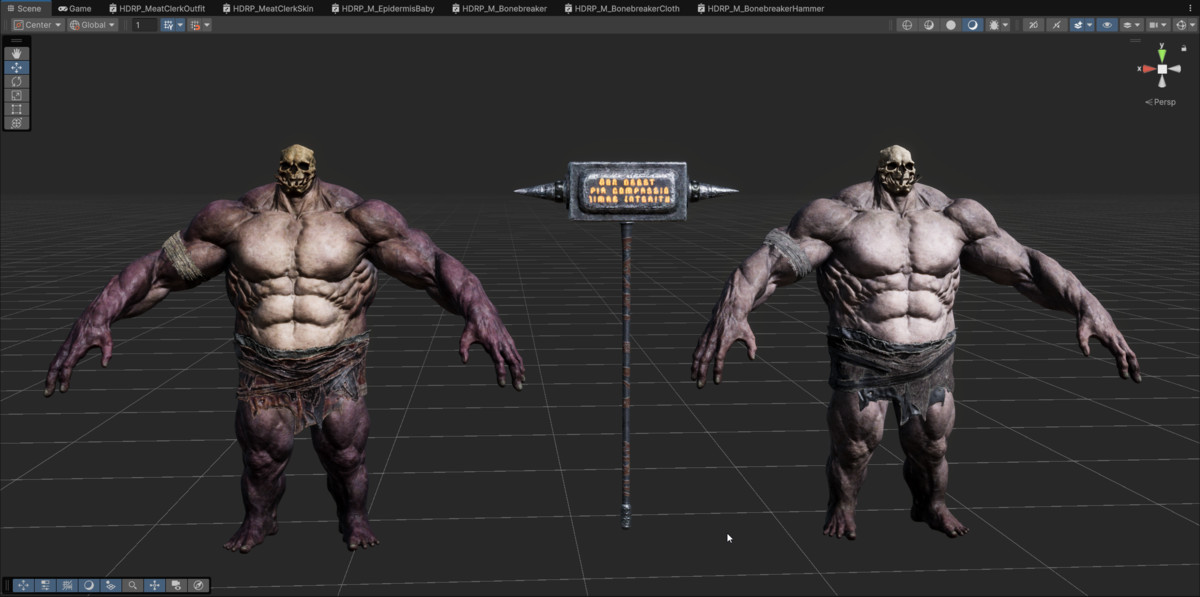Open the HDRP_MeatClerkSkin tab
The image size is (1200, 597).
[x=268, y=8]
